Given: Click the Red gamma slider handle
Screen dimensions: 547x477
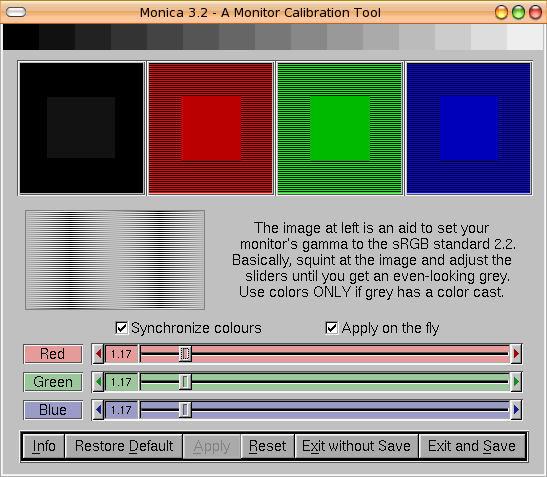Looking at the screenshot, I should pos(185,354).
